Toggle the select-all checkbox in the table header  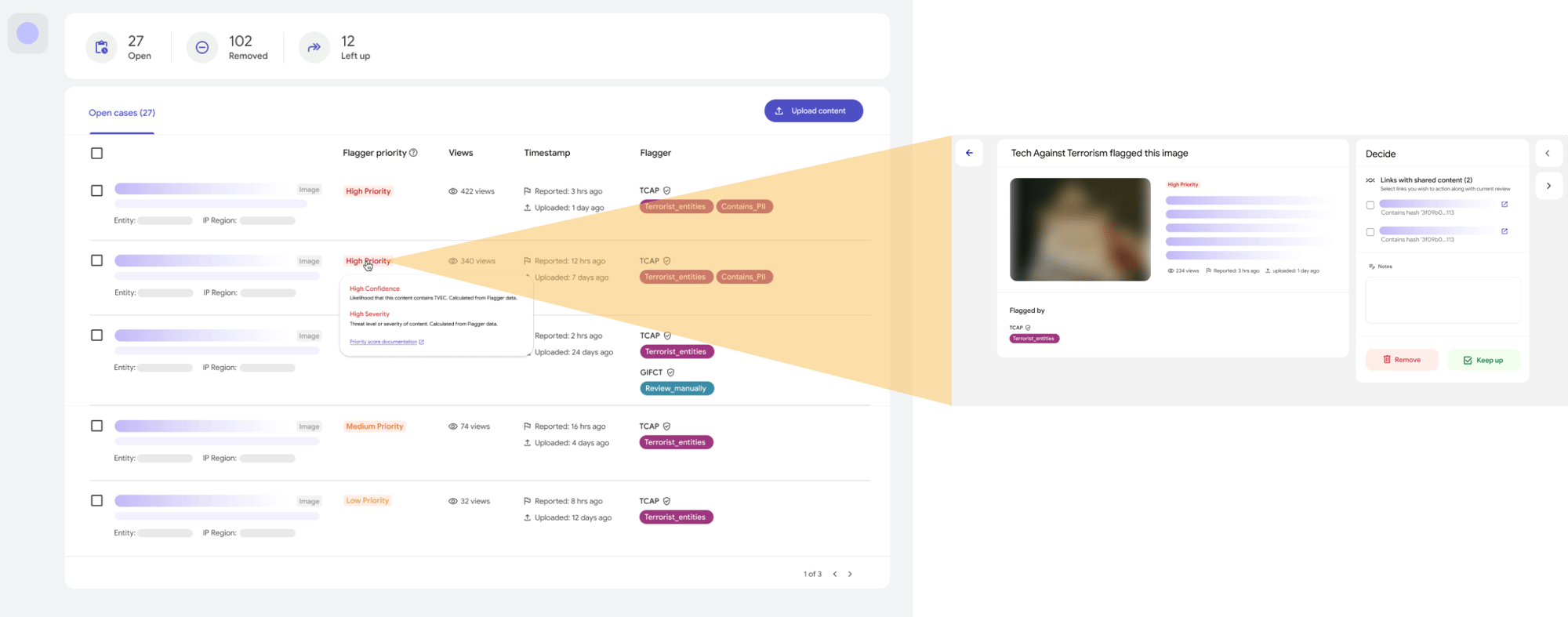pos(96,153)
